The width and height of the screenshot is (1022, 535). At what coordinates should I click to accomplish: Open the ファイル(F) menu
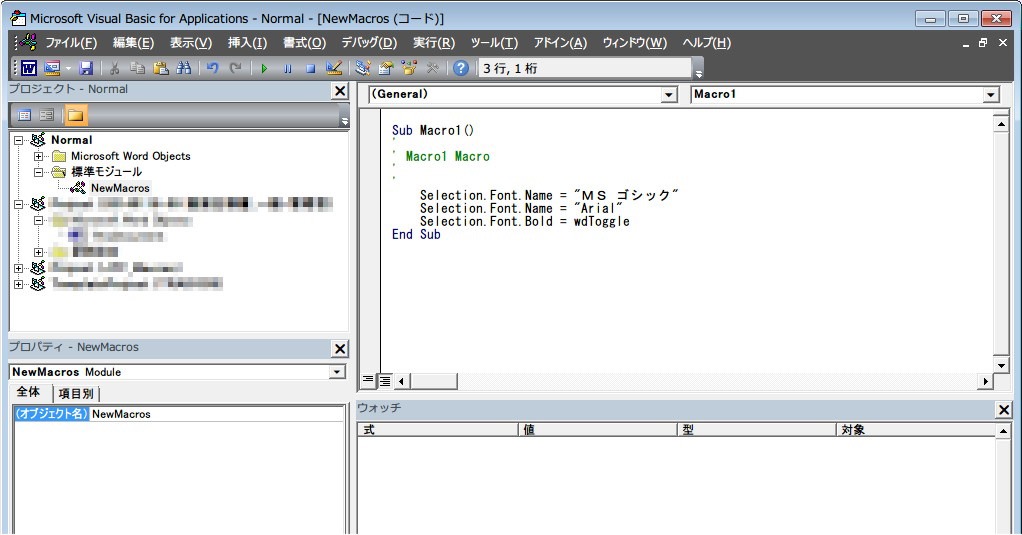71,43
